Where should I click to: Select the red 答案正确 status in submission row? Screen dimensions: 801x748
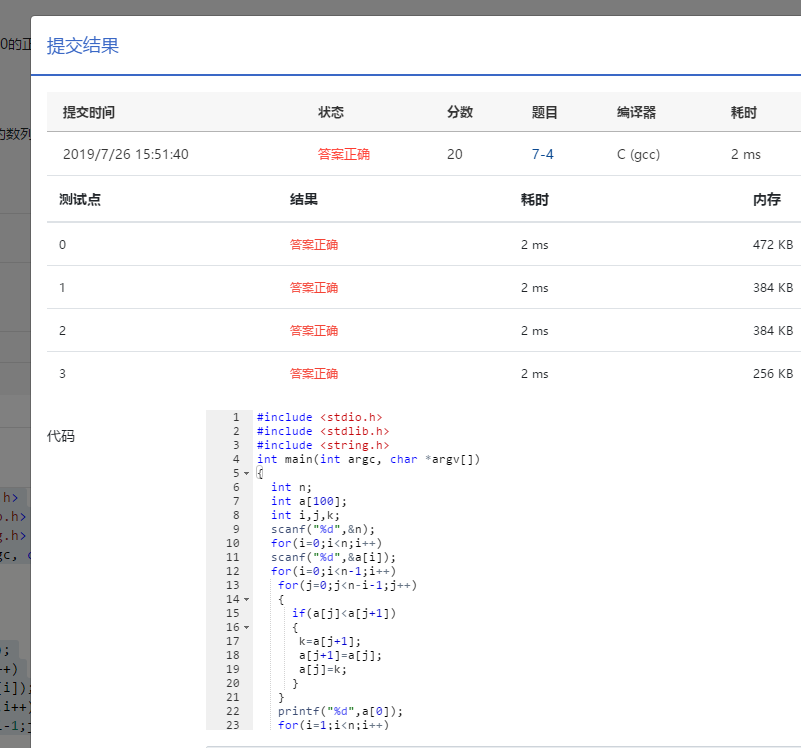pos(343,154)
